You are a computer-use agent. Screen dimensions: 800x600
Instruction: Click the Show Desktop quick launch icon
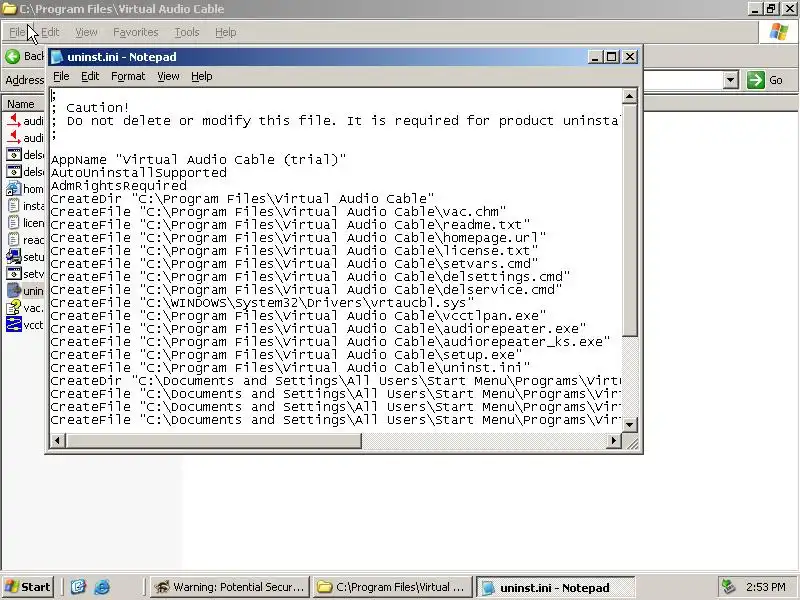click(x=78, y=587)
